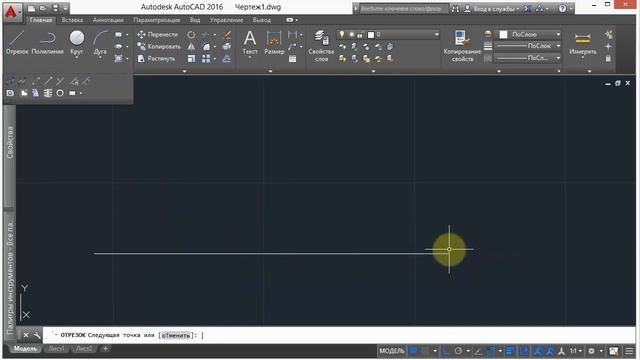Click the МОДЕЛЬ button in status bar

click(392, 351)
